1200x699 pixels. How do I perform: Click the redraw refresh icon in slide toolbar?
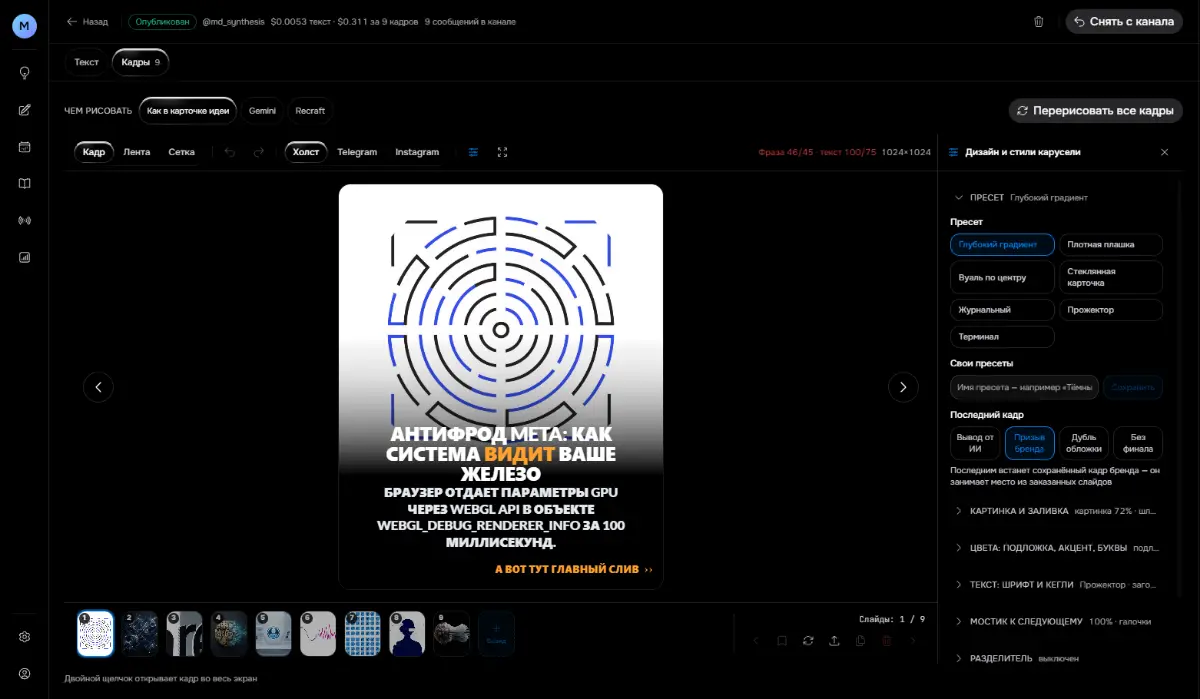[808, 641]
